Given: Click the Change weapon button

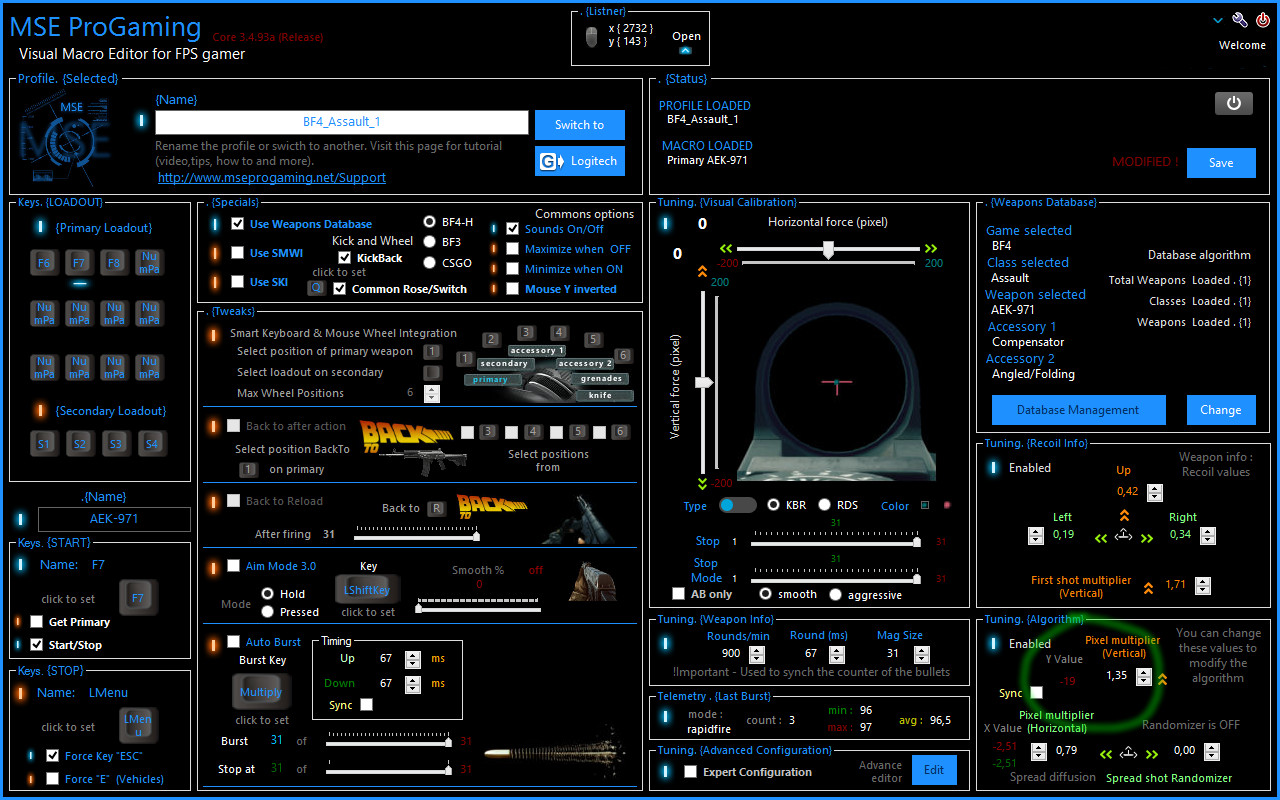Looking at the screenshot, I should click(1221, 410).
